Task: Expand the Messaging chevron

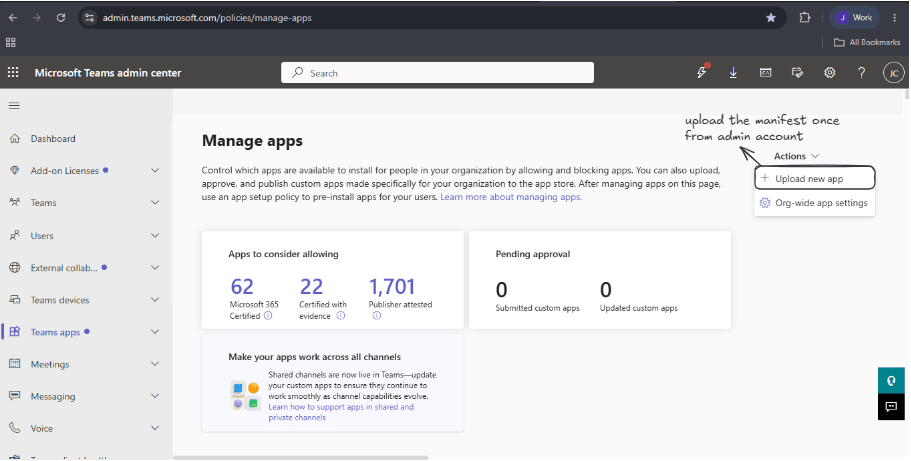Action: [x=155, y=396]
